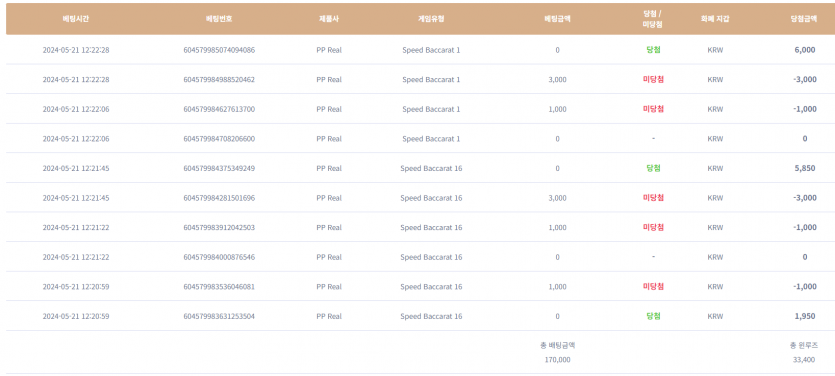This screenshot has height=376, width=835.
Task: Click the total bet amount 170,000
Action: [x=558, y=360]
